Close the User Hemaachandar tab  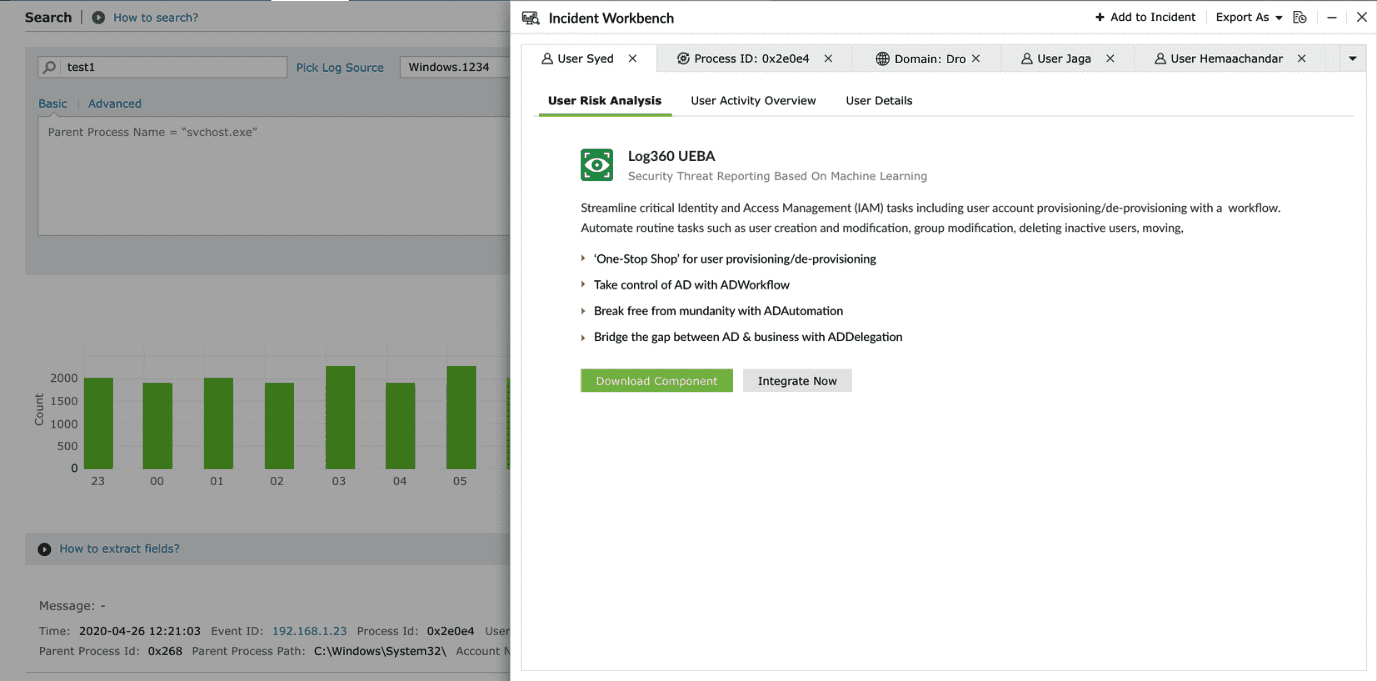click(x=1302, y=59)
